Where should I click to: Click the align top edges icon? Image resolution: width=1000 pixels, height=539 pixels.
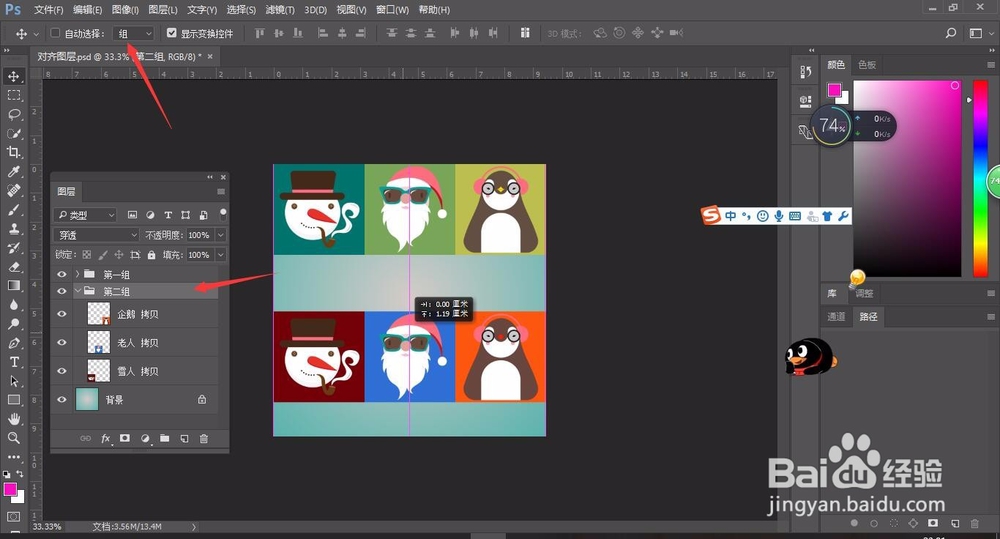click(x=260, y=33)
